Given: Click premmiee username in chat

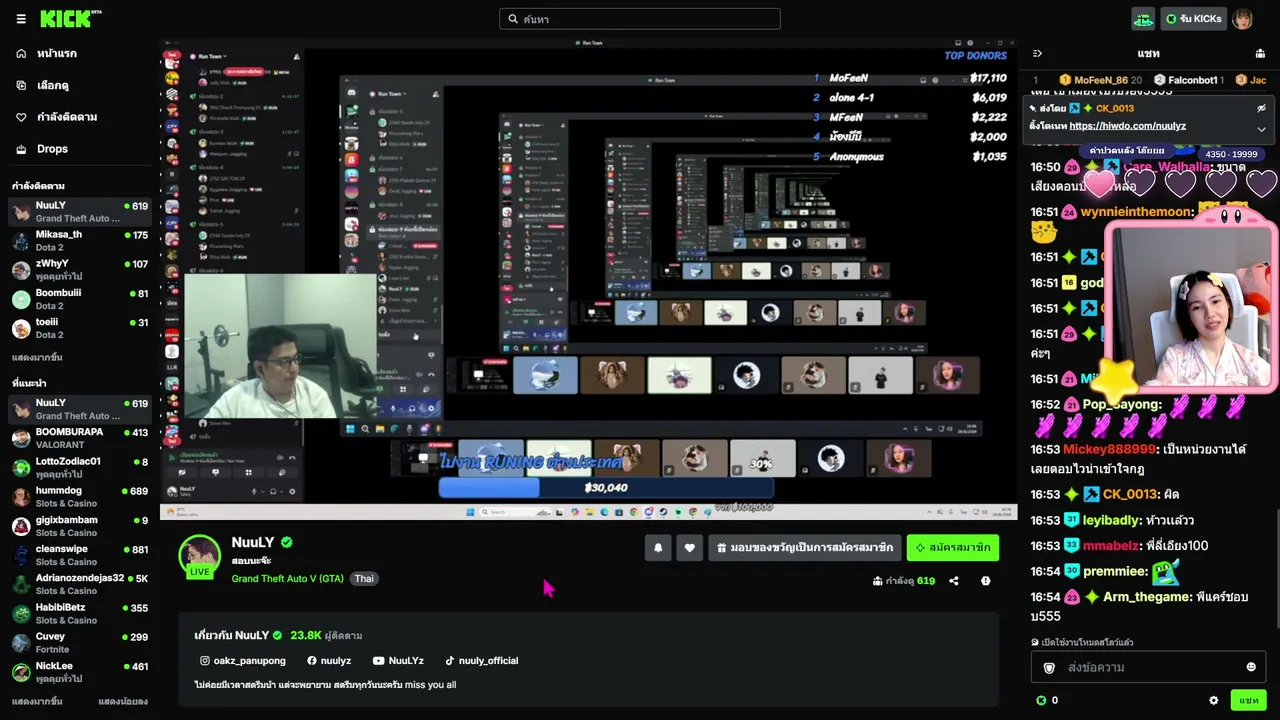Looking at the screenshot, I should (x=1114, y=572).
